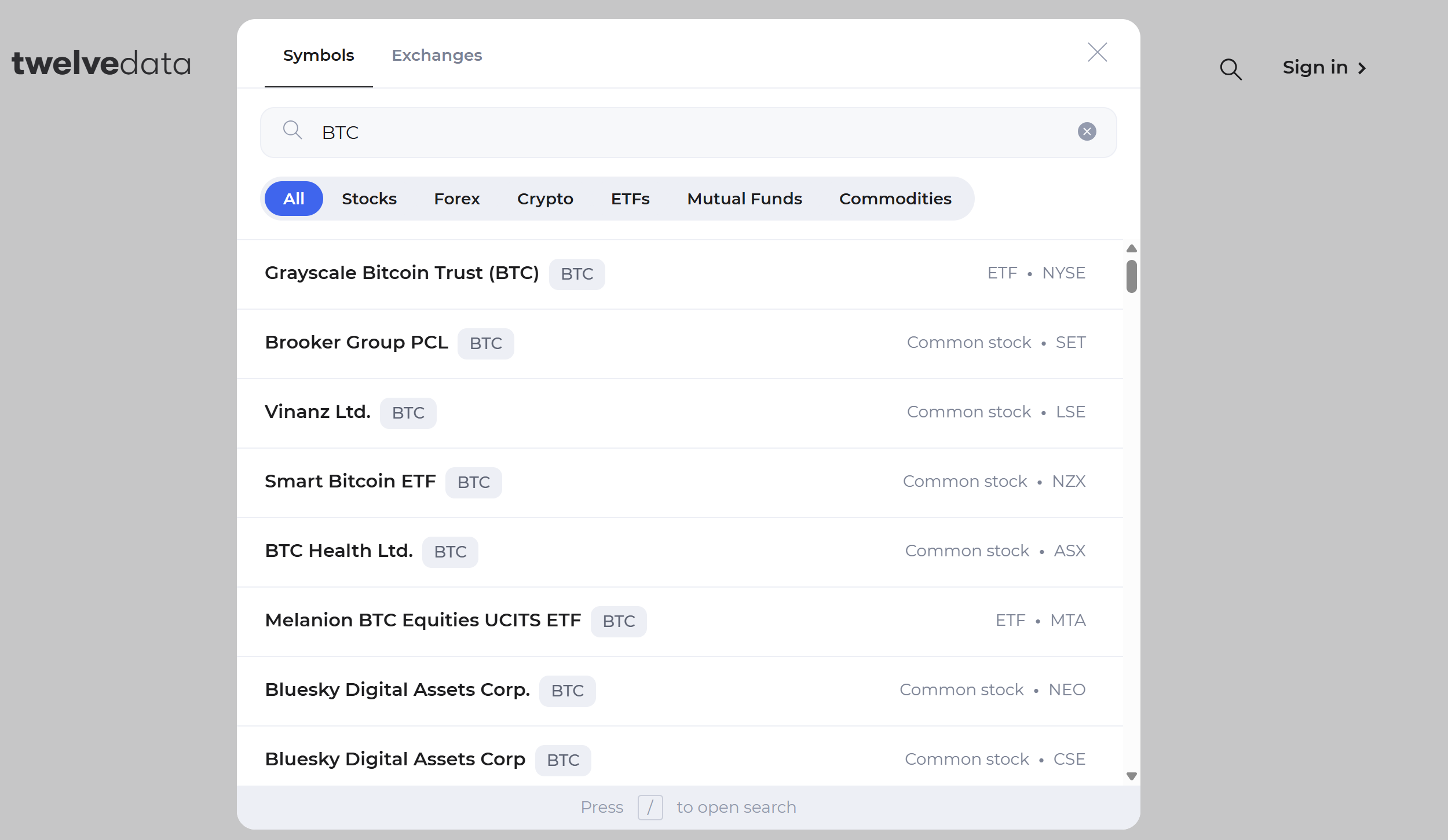
Task: Filter results by Crypto
Action: [x=545, y=199]
